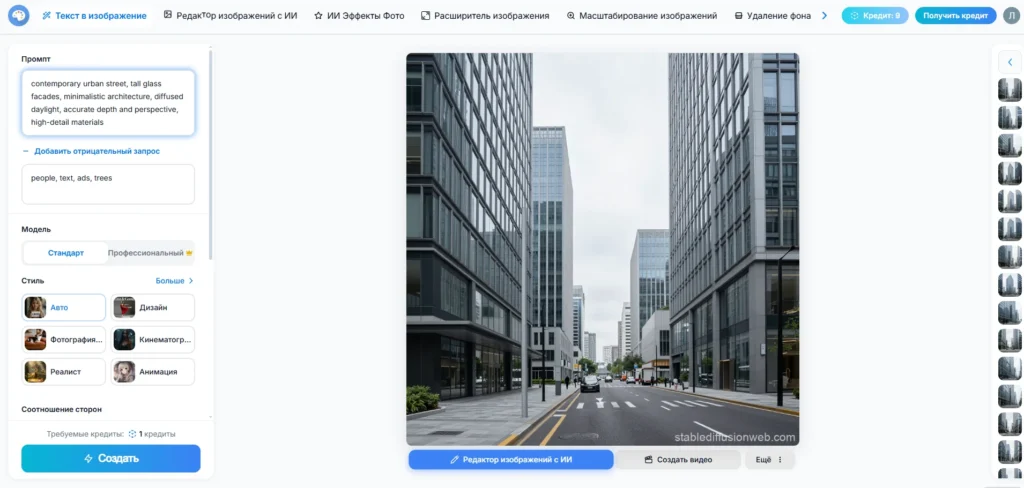Click the Модель section label
This screenshot has height=488, width=1024.
[x=36, y=229]
